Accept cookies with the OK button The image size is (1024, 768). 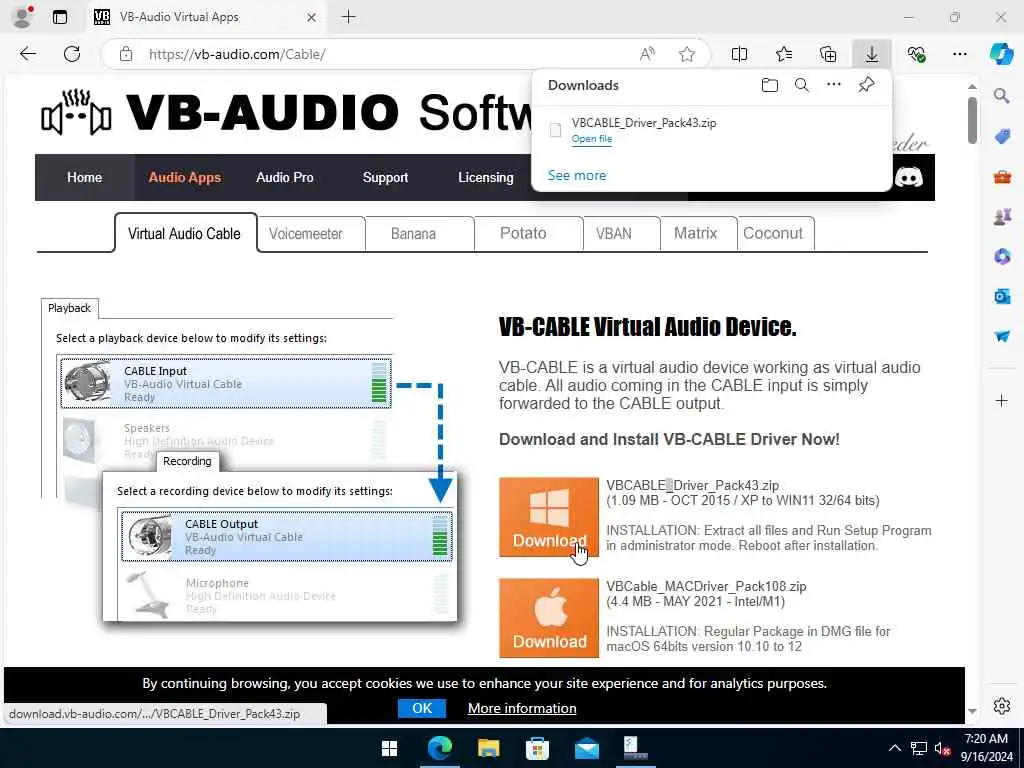coord(422,708)
